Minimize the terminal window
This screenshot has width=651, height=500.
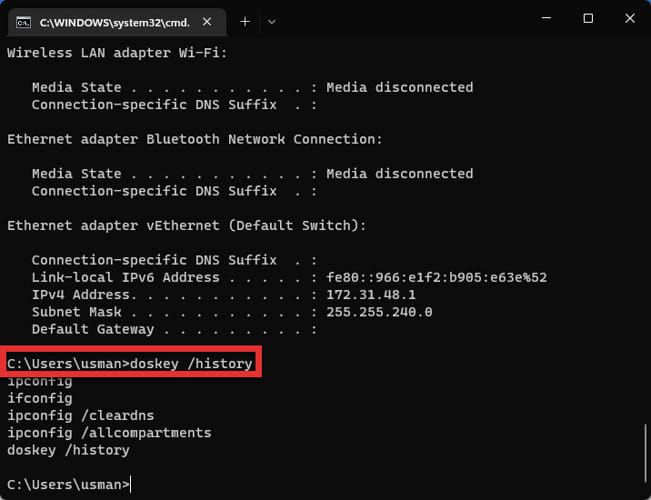(x=546, y=18)
